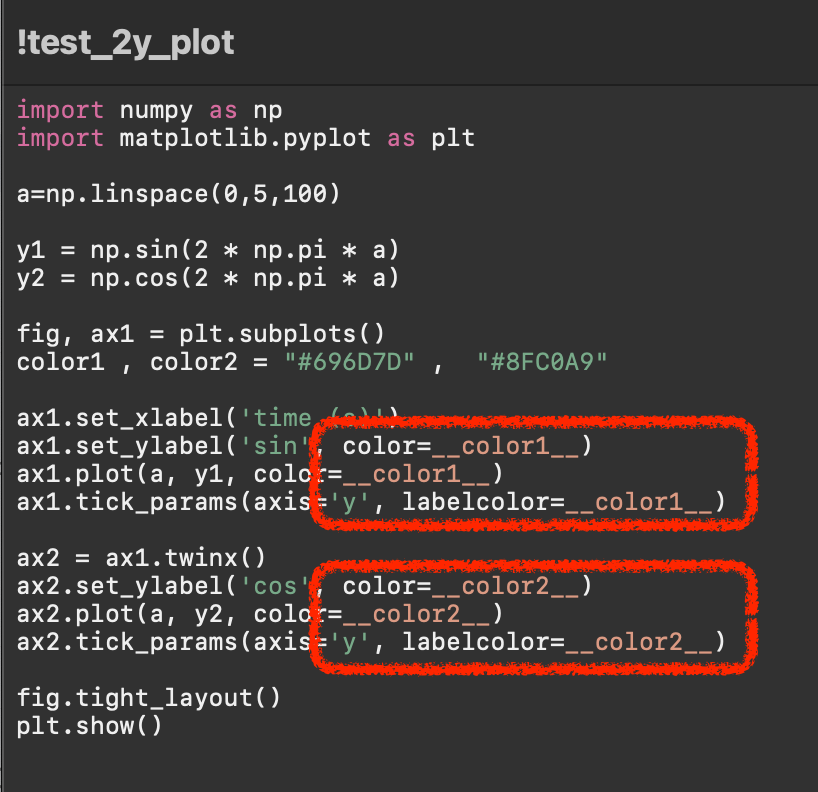This screenshot has width=818, height=792.
Task: Click the plt.subplots() call
Action: (x=282, y=334)
